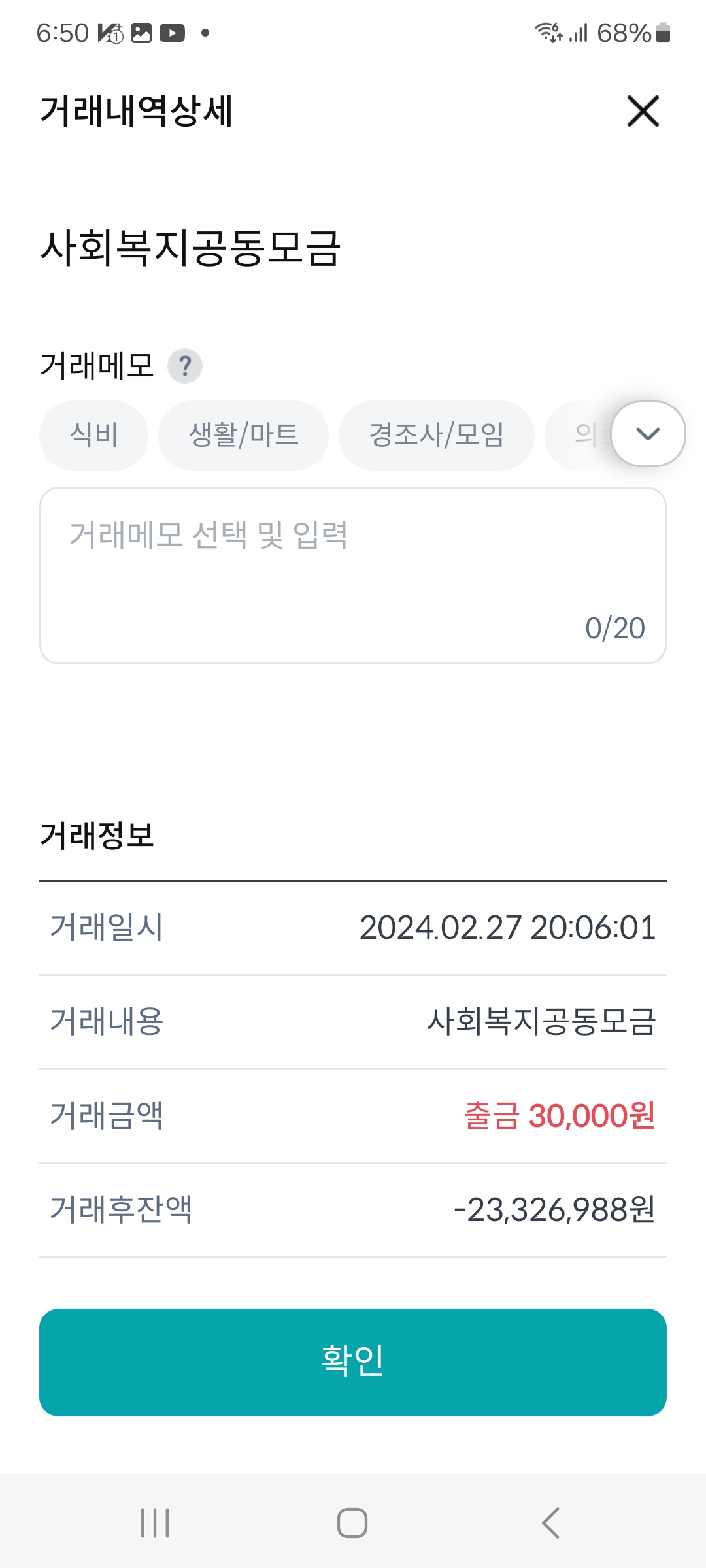This screenshot has width=706, height=1568.
Task: Tap the 거래메모 question mark help icon
Action: [x=185, y=366]
